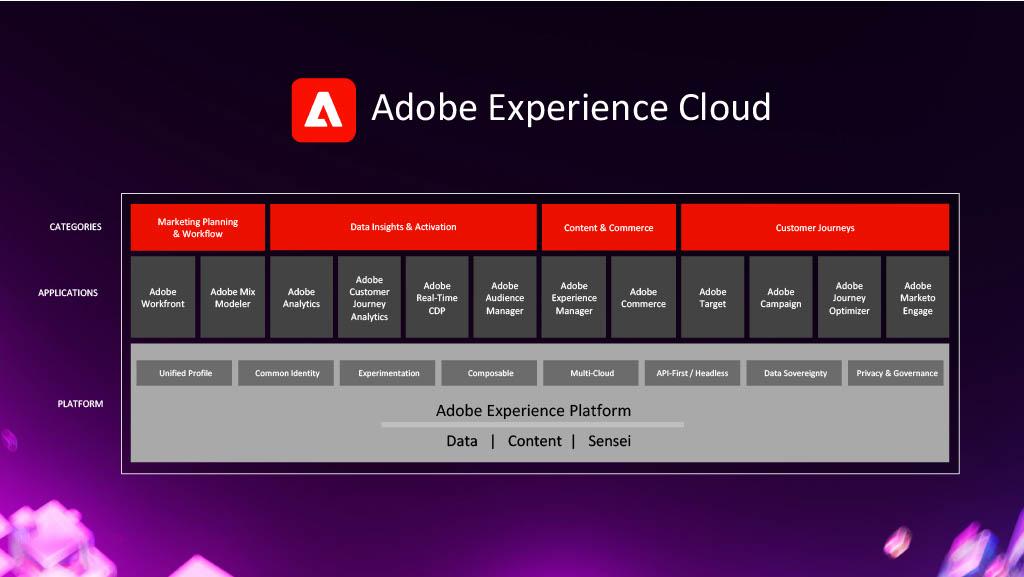Select the Data Insights & Activation category

(x=403, y=227)
